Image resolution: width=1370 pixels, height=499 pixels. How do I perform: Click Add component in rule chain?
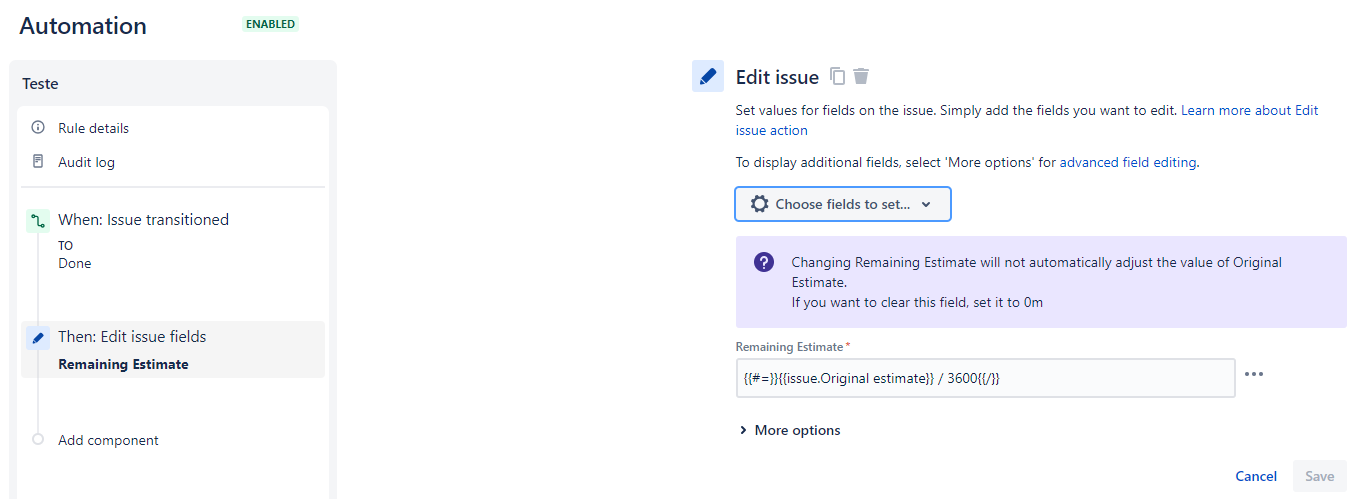point(108,440)
